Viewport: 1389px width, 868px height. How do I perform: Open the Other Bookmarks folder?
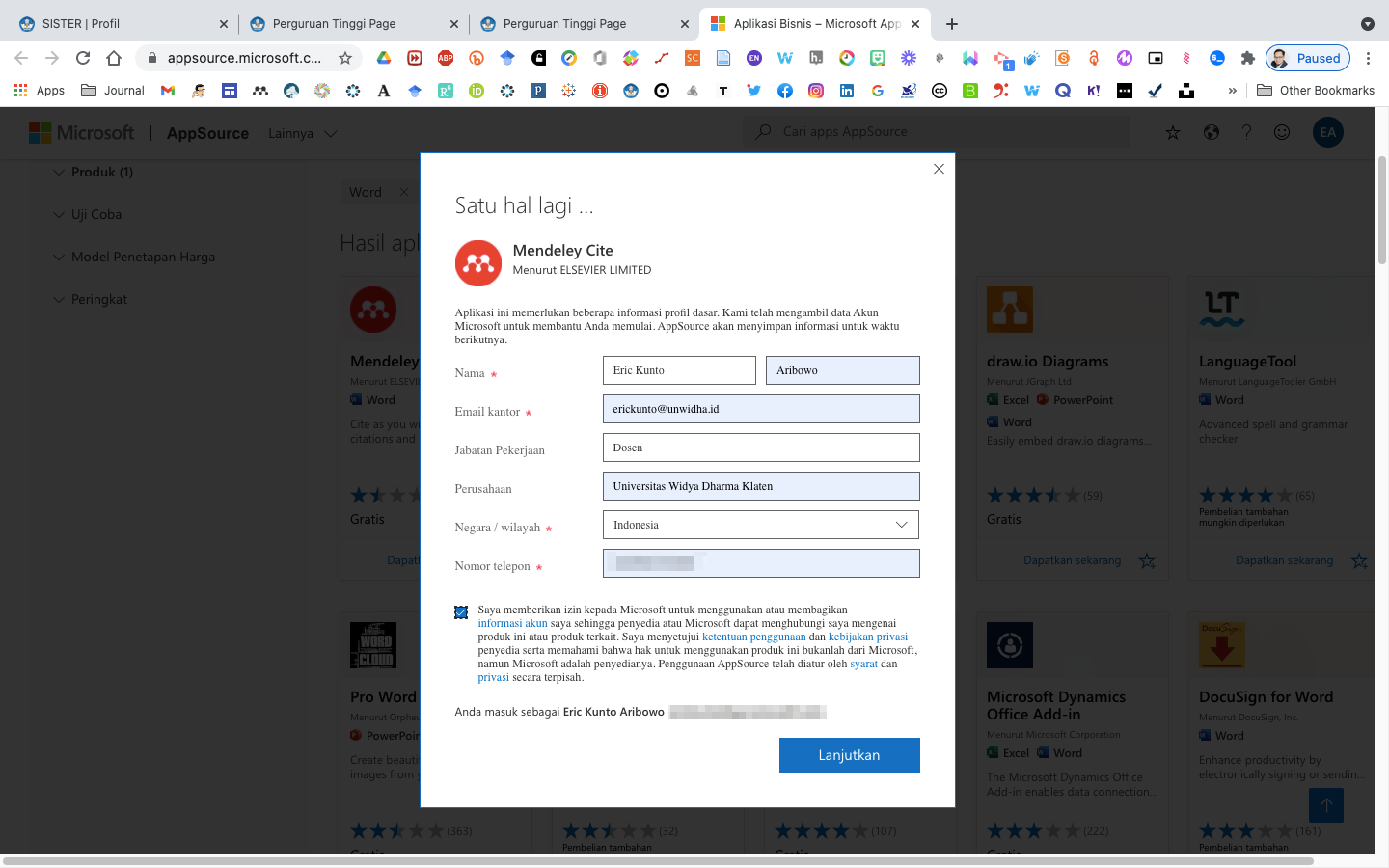point(1316,91)
